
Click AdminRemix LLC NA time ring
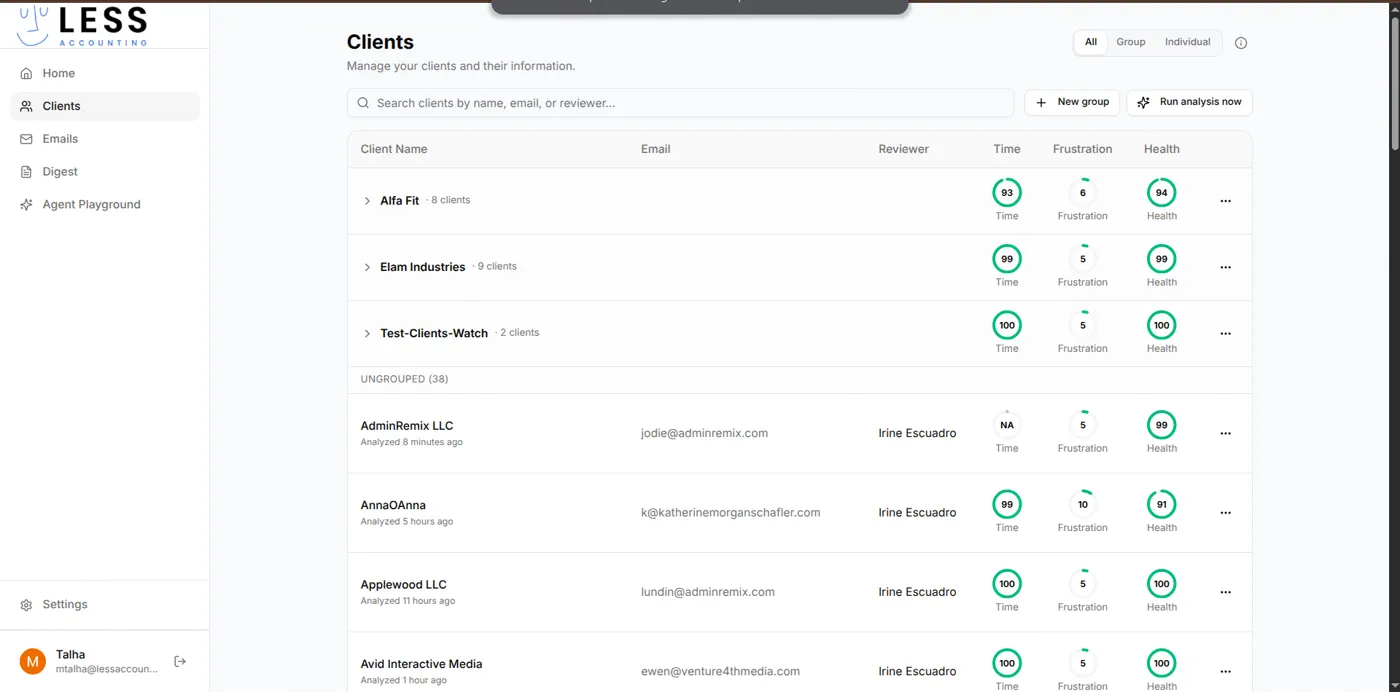tap(1007, 425)
